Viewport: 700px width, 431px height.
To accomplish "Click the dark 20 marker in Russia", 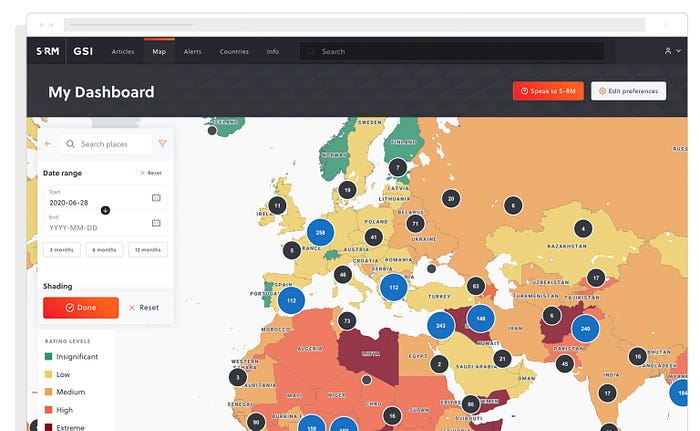I will pyautogui.click(x=451, y=198).
